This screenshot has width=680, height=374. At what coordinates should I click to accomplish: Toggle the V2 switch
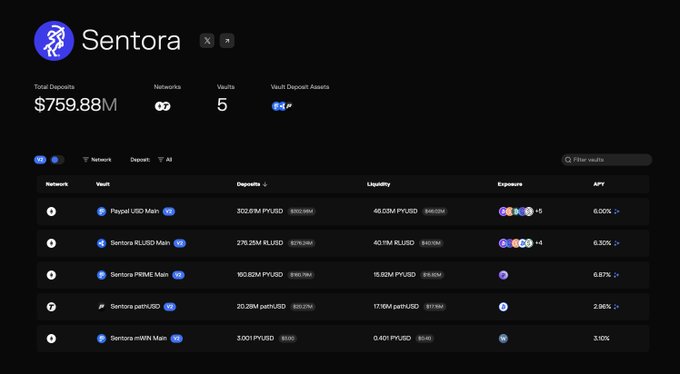[x=57, y=160]
